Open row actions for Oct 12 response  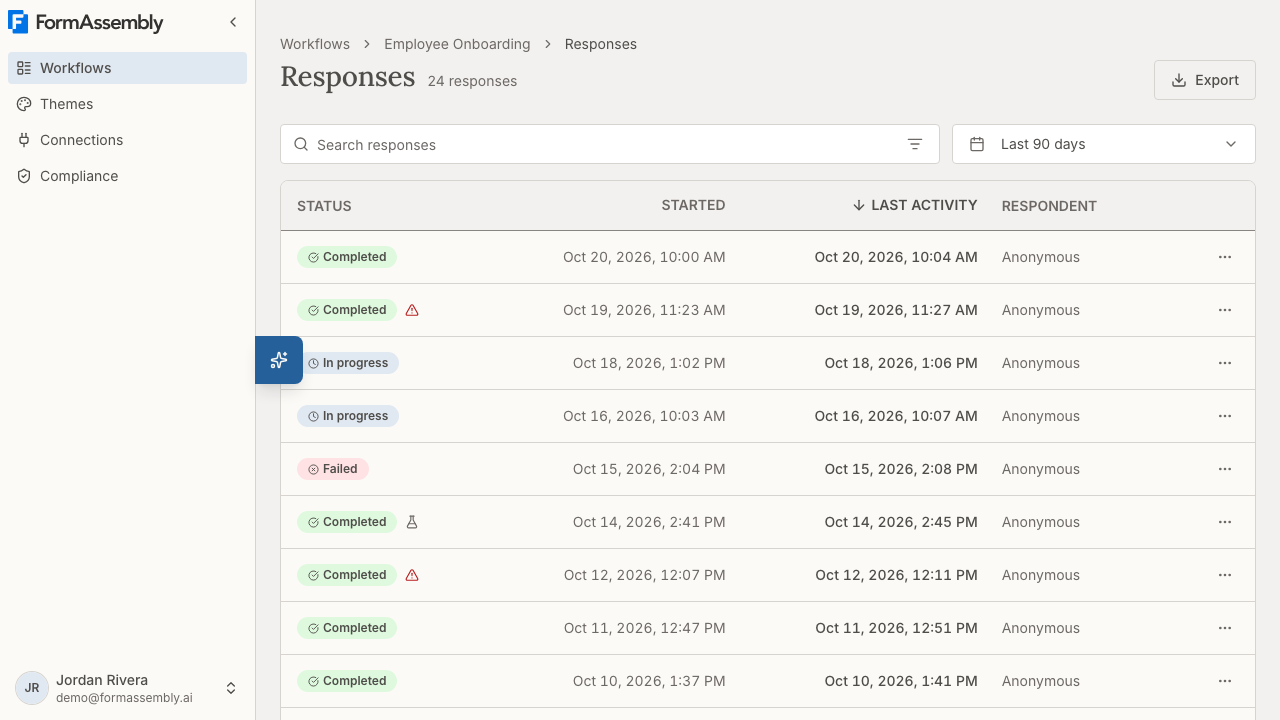[1225, 575]
